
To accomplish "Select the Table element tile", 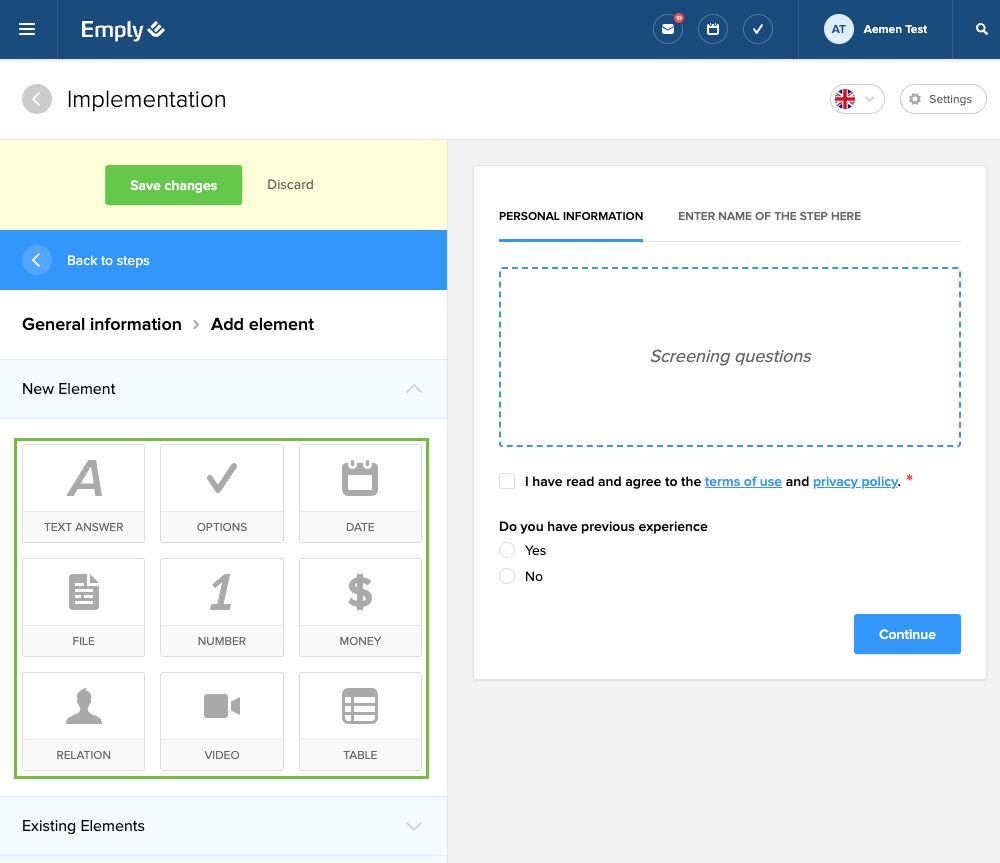I will [360, 721].
